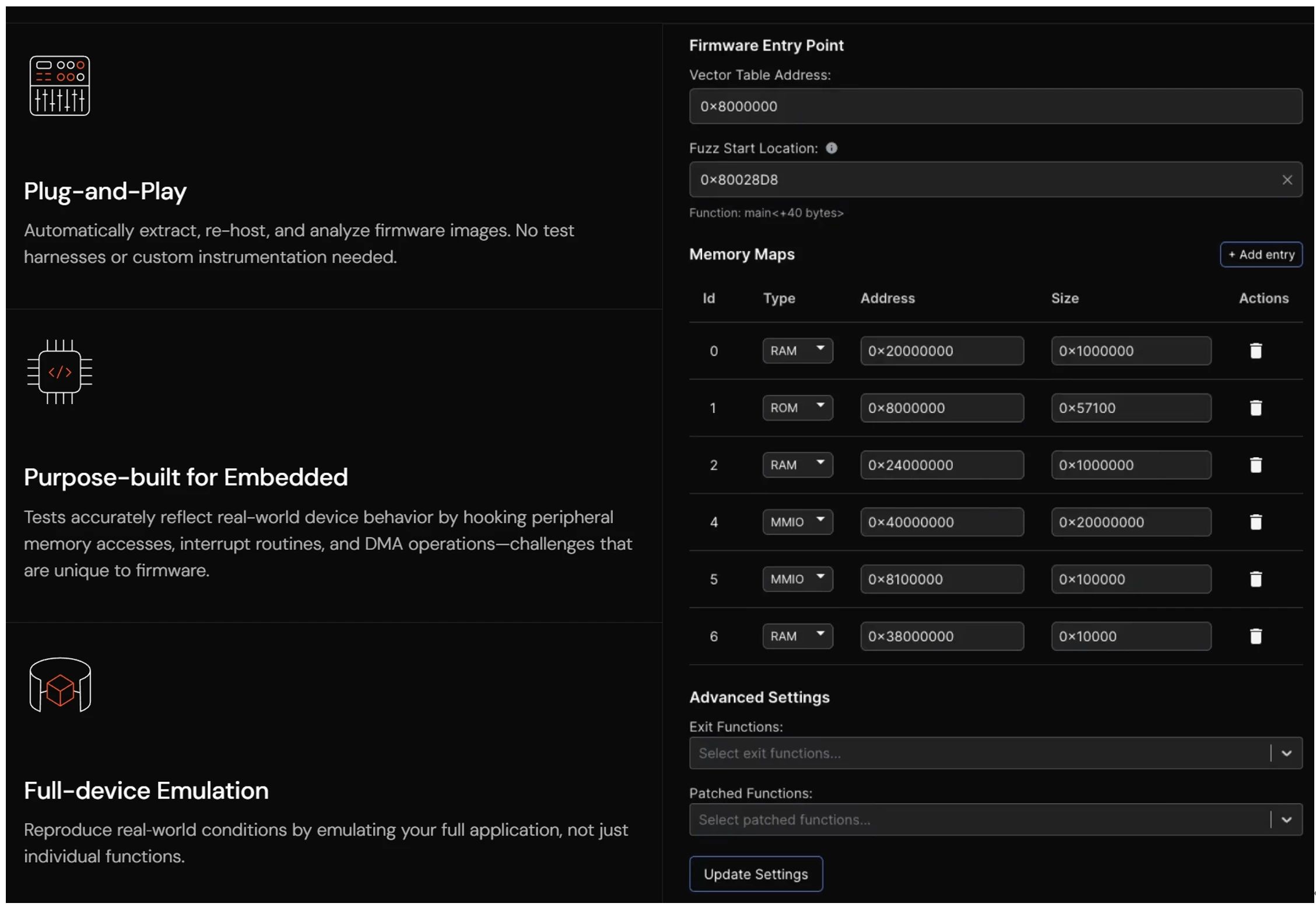Click the Plug-and-Play mixer console icon

(x=59, y=86)
